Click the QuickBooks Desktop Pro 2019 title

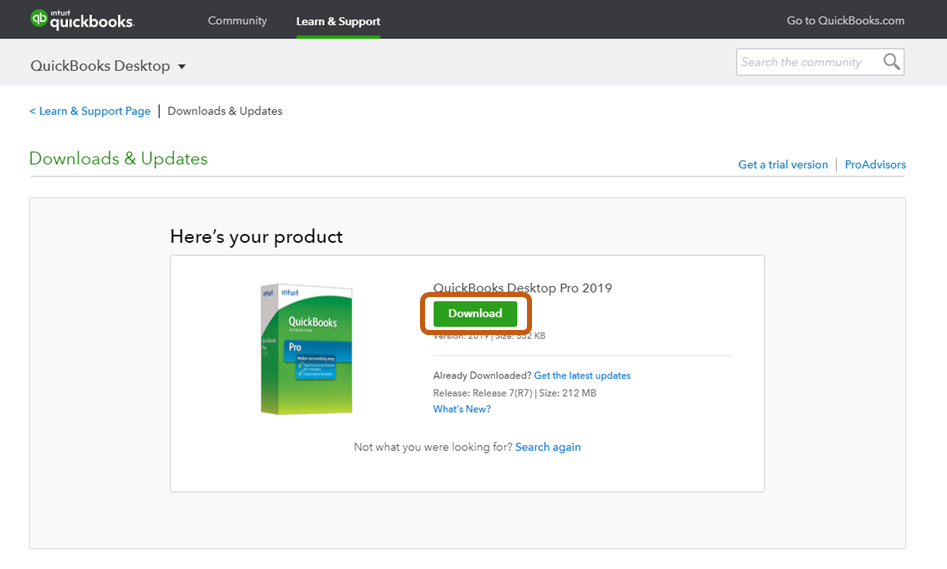click(522, 288)
